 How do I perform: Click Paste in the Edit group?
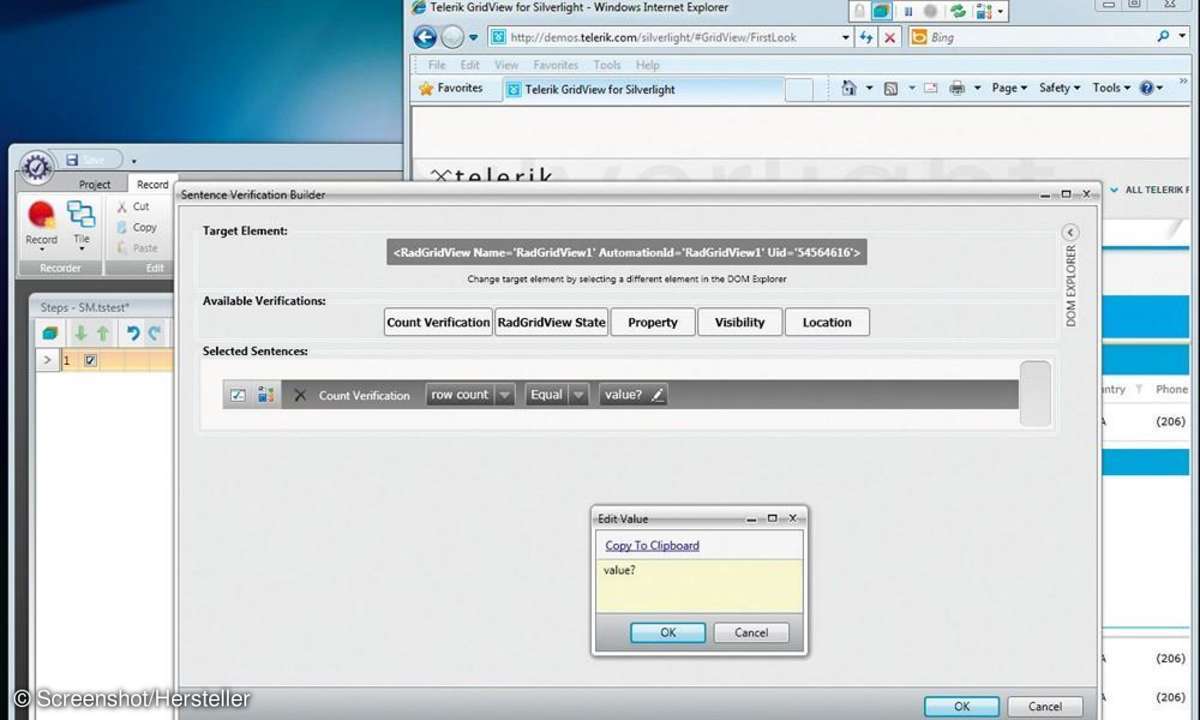[136, 248]
